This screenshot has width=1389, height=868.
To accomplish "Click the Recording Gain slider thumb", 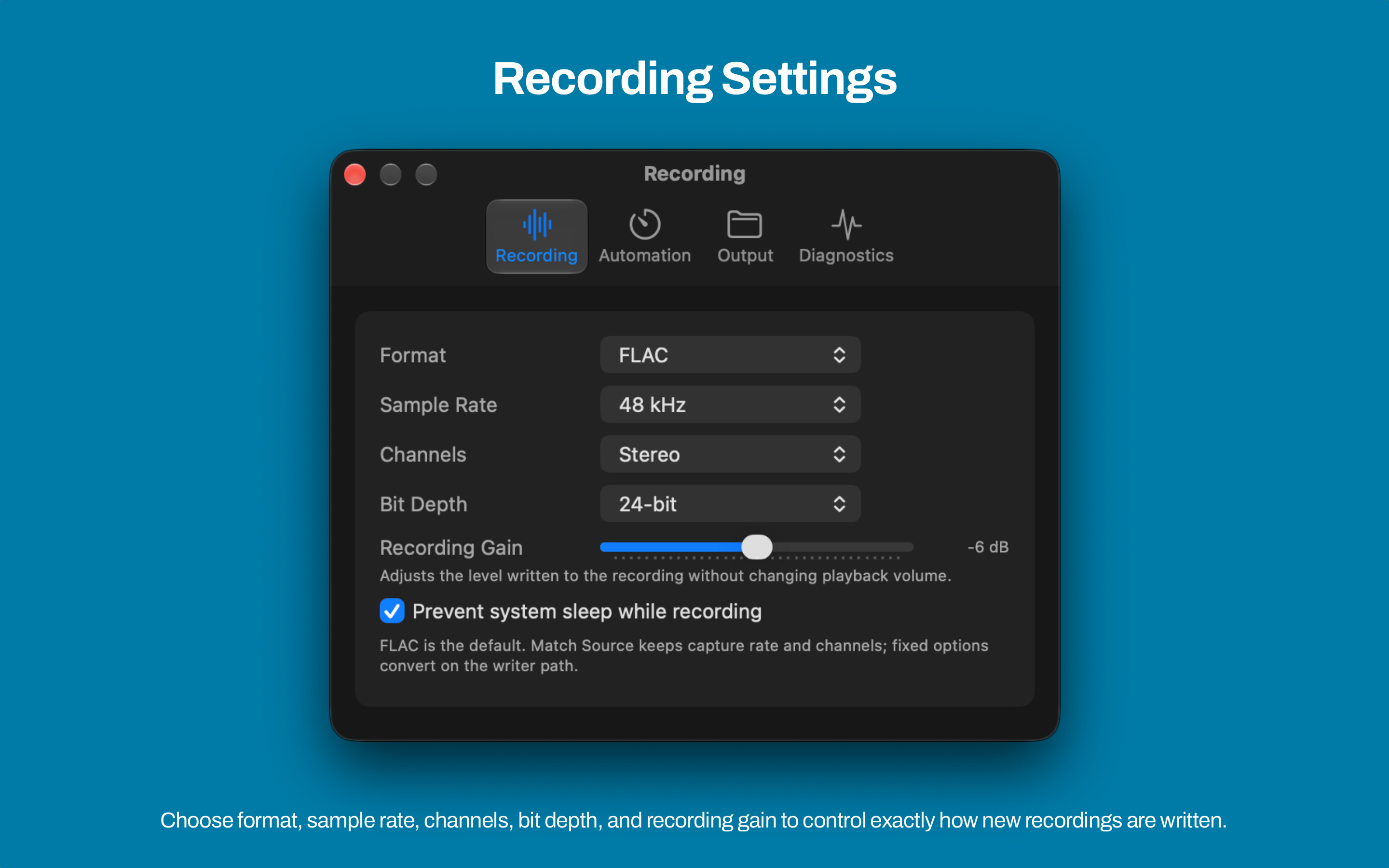I will click(x=757, y=547).
